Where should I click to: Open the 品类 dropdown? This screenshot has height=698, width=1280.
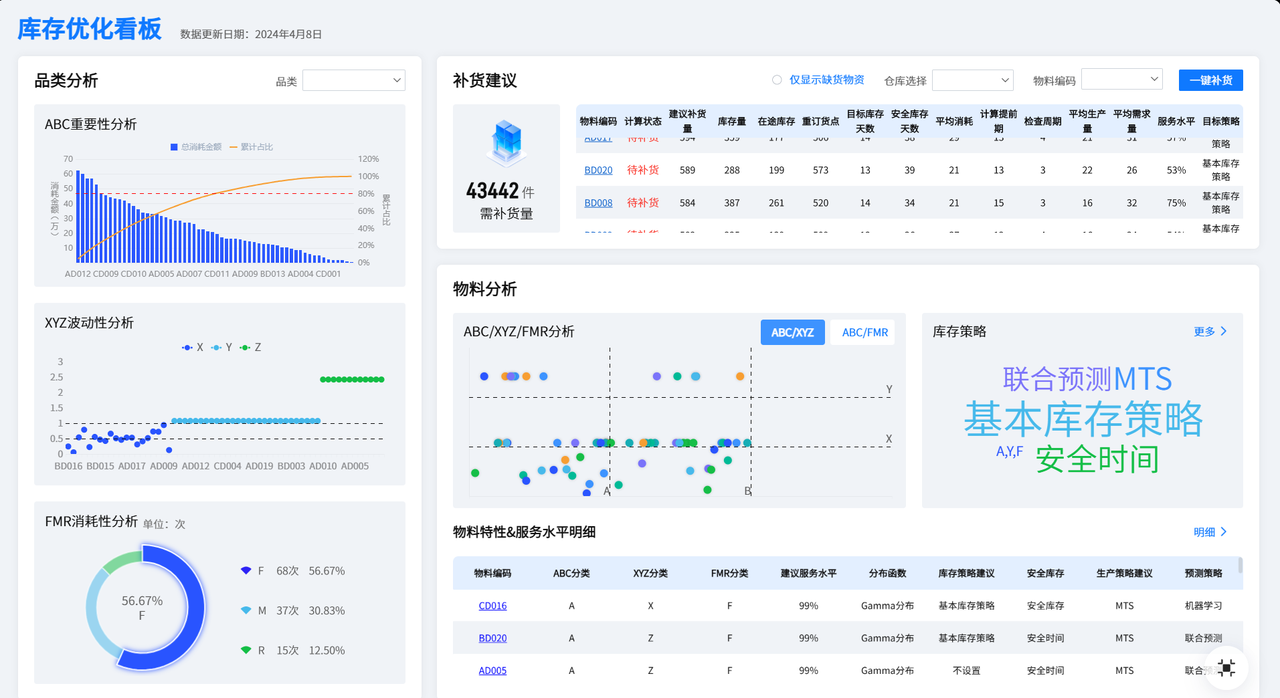coord(354,80)
